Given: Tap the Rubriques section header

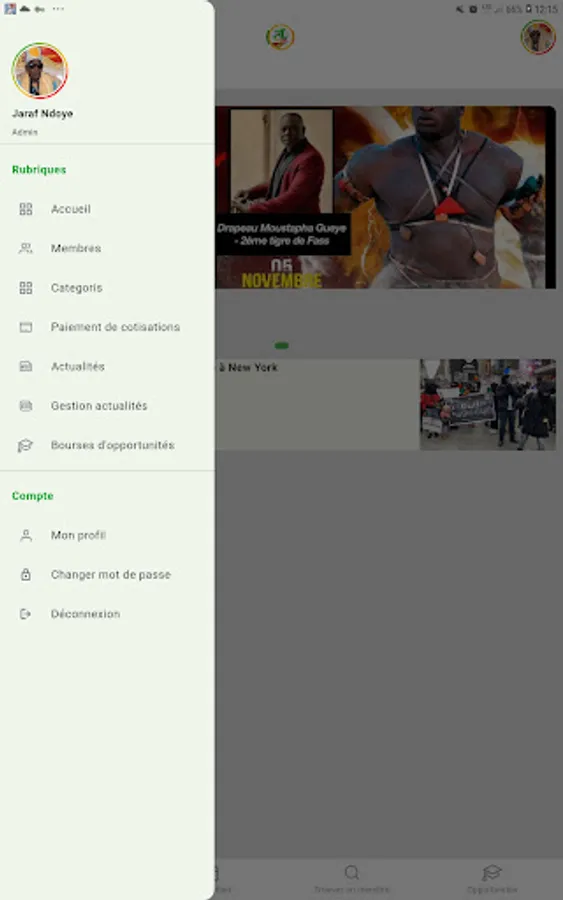Looking at the screenshot, I should coord(39,170).
